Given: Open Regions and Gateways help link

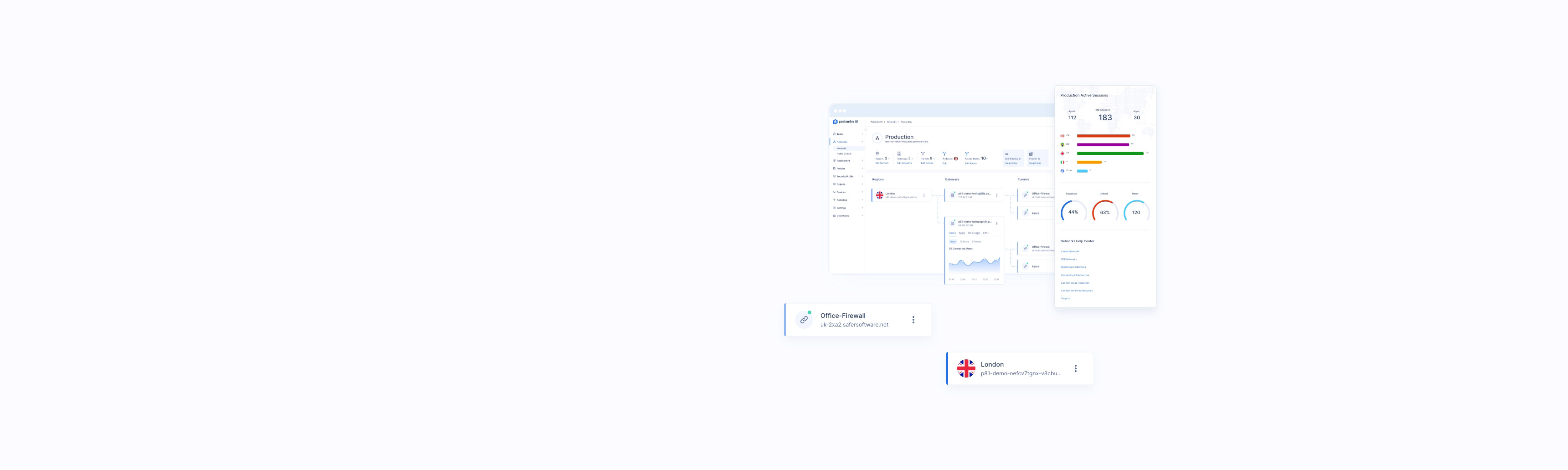Looking at the screenshot, I should 1073,267.
